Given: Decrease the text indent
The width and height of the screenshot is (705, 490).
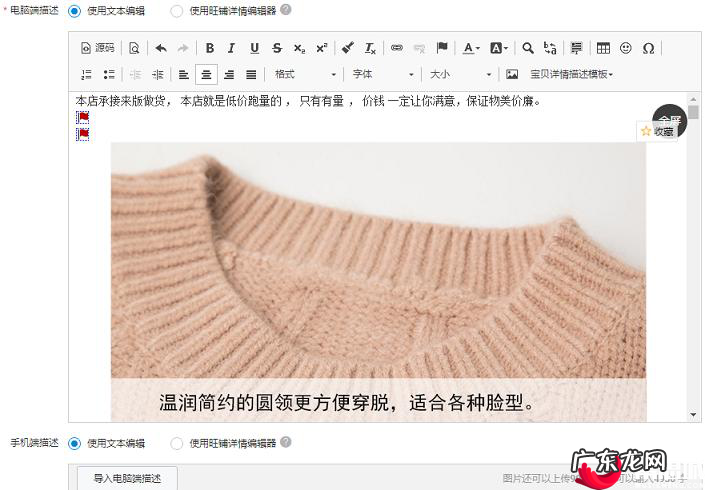Looking at the screenshot, I should (x=135, y=74).
